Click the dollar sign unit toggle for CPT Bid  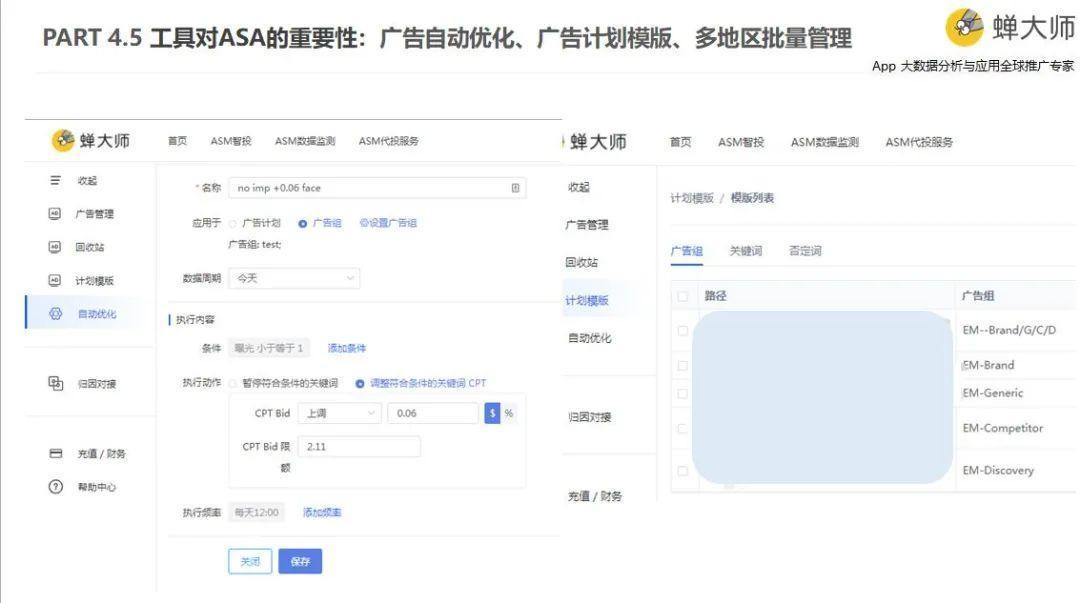click(492, 413)
